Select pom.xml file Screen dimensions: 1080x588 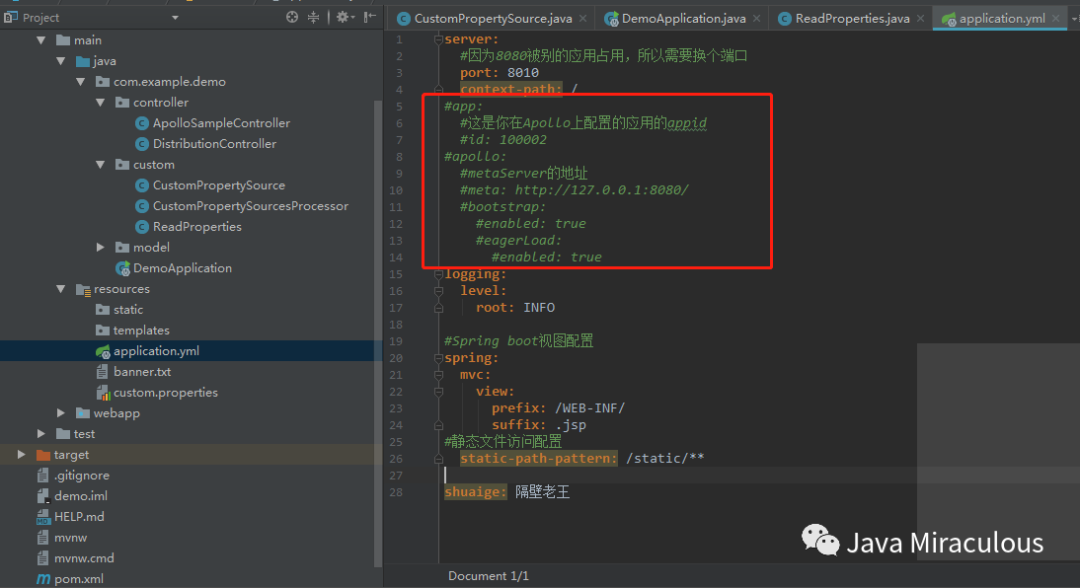[x=79, y=578]
